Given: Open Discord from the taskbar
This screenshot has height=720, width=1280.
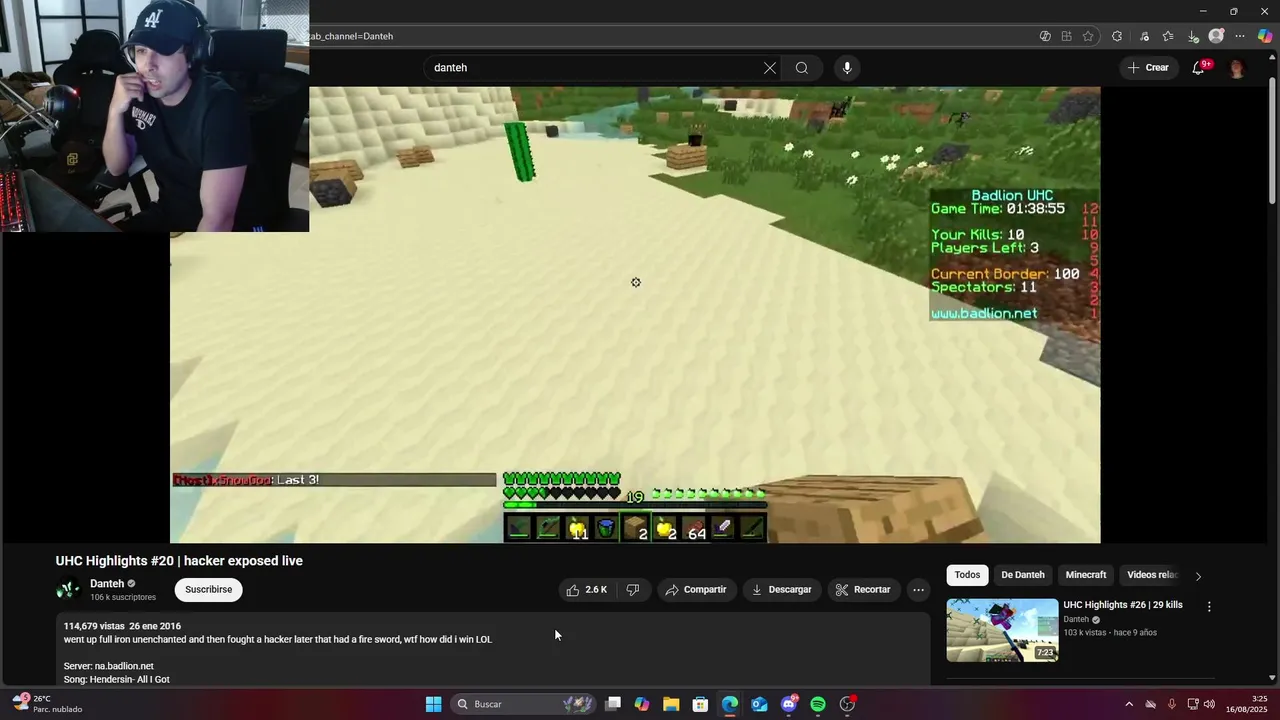Looking at the screenshot, I should point(789,704).
